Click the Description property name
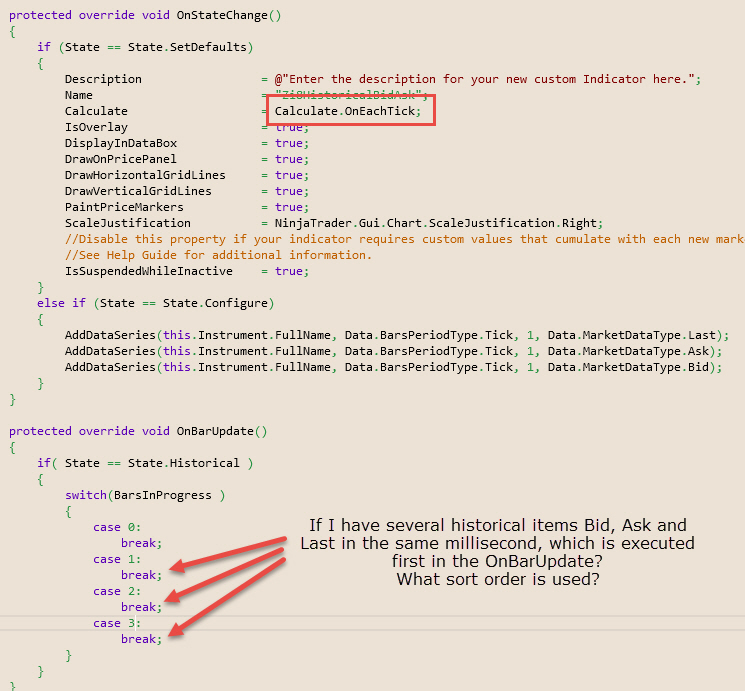The height and width of the screenshot is (691, 745). [x=103, y=79]
